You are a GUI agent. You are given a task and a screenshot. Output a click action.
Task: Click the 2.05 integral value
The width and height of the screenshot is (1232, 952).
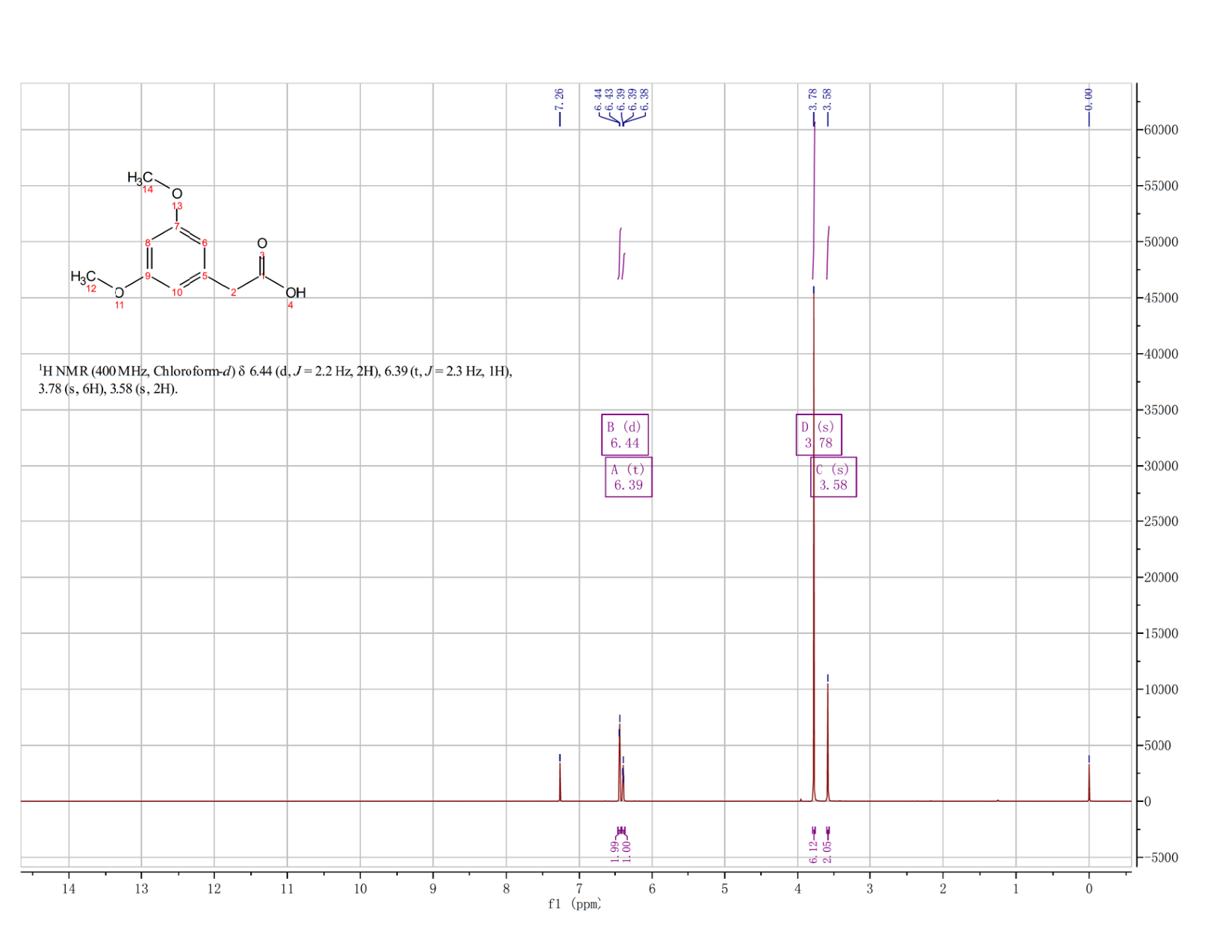(x=827, y=851)
